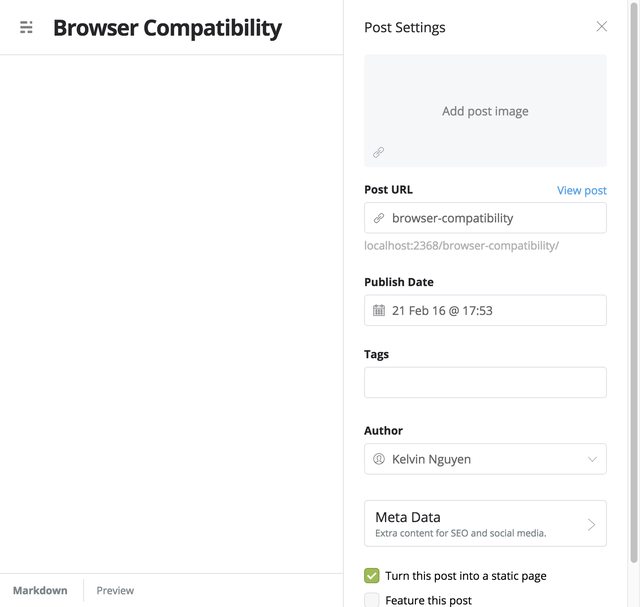Click the Author dropdown chevron arrow
Viewport: 640px width, 607px height.
592,459
